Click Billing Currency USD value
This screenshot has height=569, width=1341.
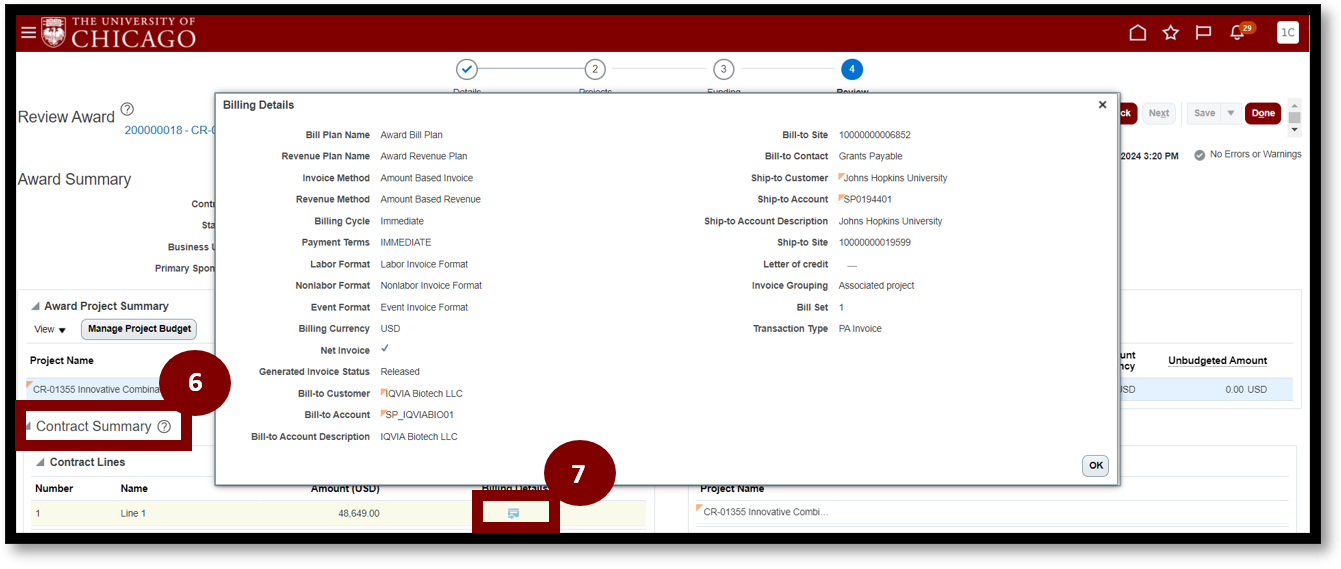pos(389,328)
